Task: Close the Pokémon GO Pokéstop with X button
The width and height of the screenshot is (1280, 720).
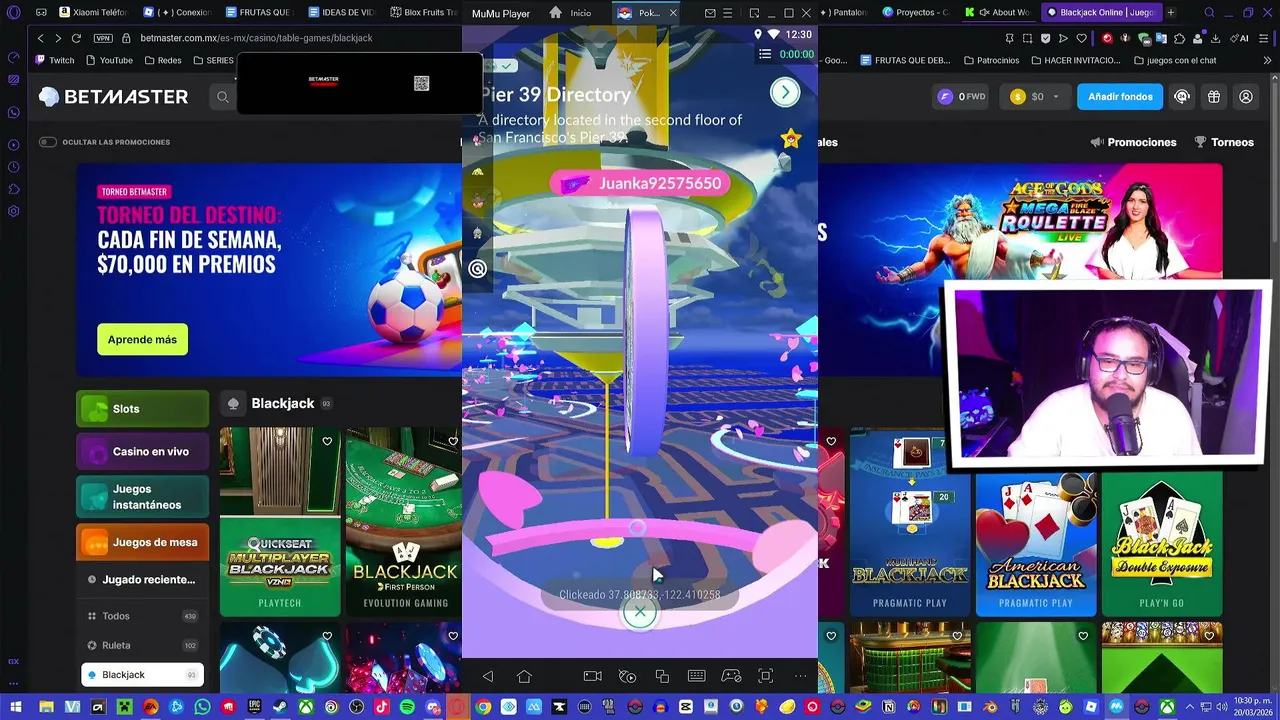Action: coord(640,612)
